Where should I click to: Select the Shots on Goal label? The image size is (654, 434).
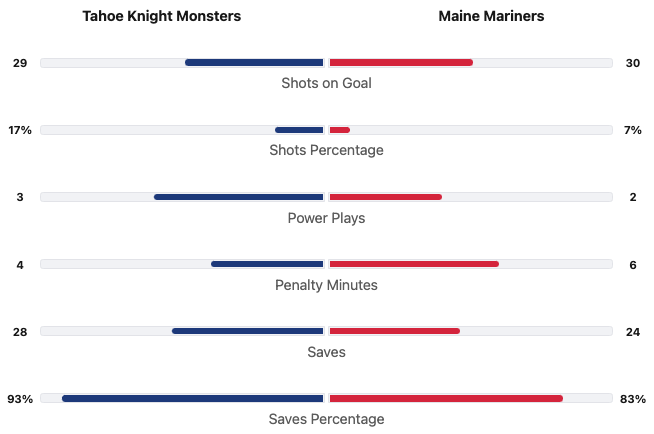[x=326, y=83]
